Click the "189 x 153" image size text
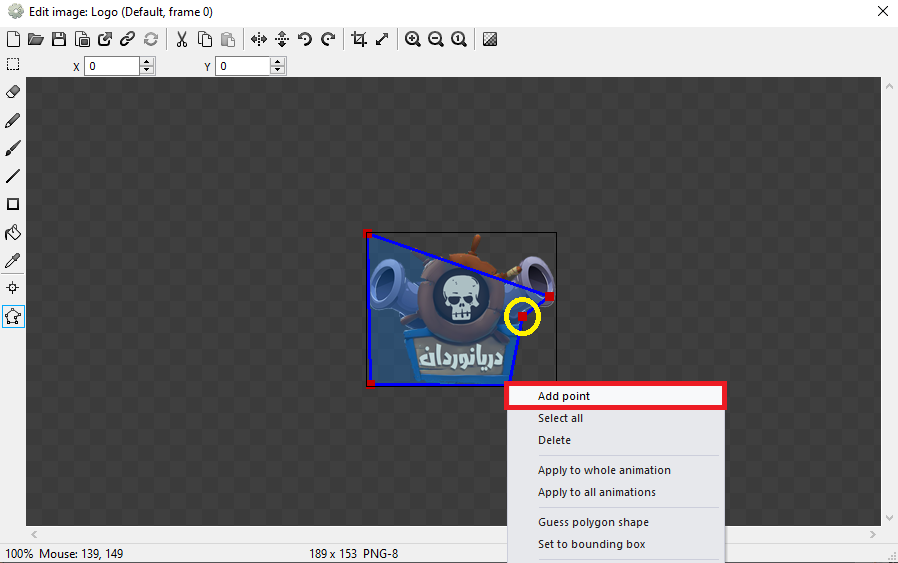This screenshot has height=563, width=898. pyautogui.click(x=333, y=554)
